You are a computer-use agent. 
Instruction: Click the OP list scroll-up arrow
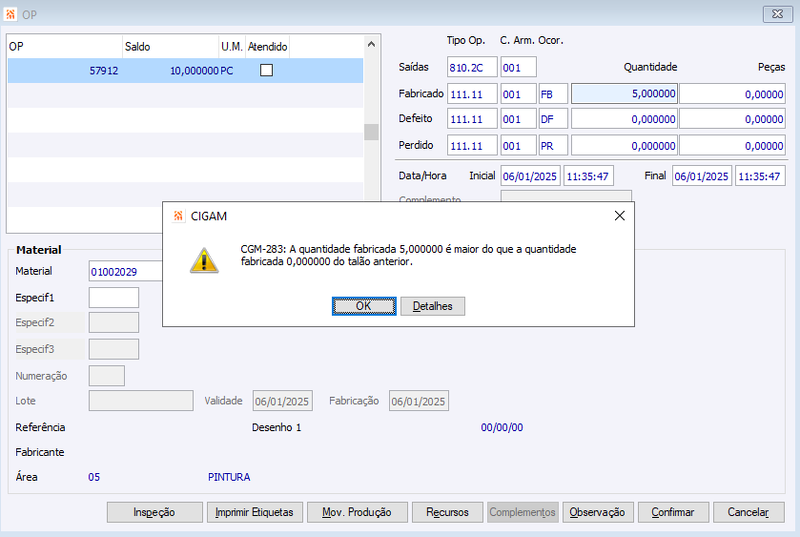[x=371, y=45]
